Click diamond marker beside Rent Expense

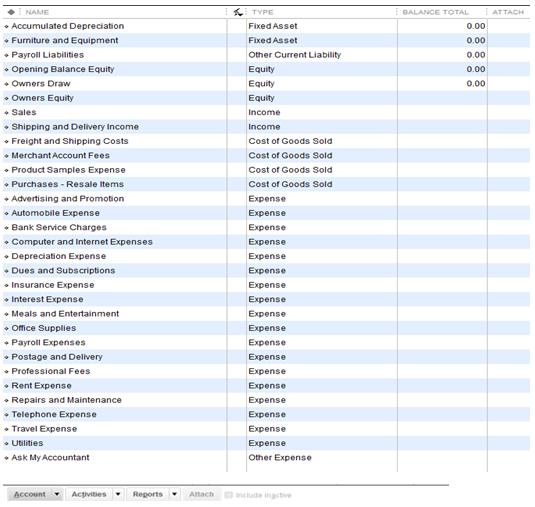pyautogui.click(x=6, y=386)
